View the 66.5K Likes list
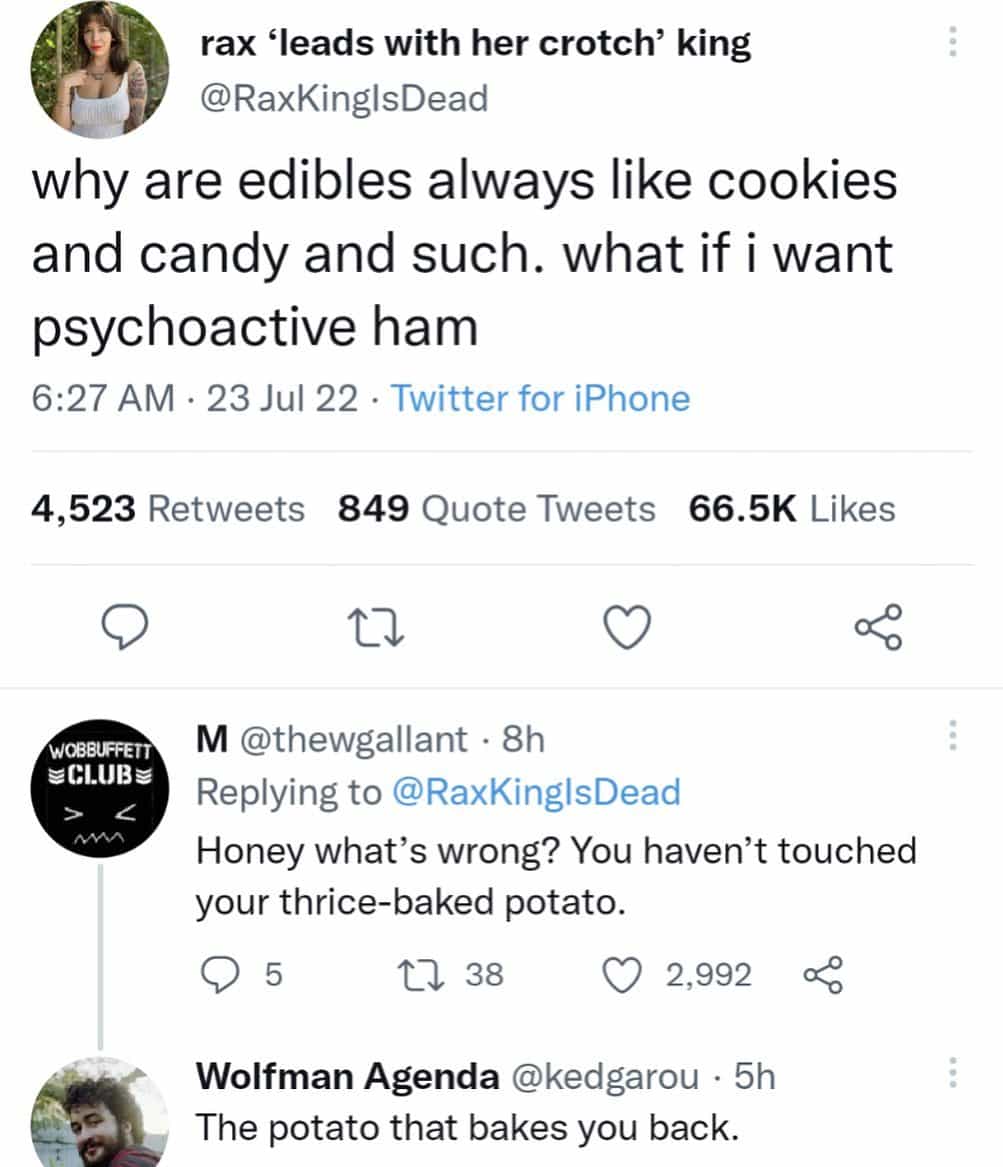The width and height of the screenshot is (1003, 1167). click(791, 509)
